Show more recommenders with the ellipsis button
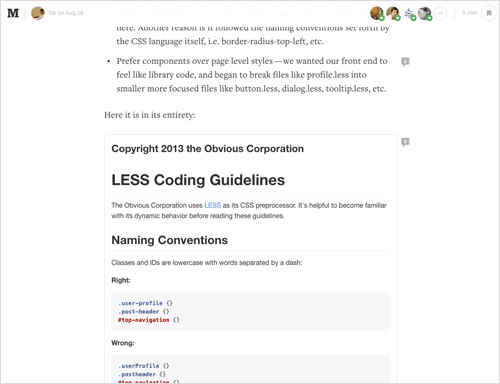The height and width of the screenshot is (384, 500). (x=440, y=13)
